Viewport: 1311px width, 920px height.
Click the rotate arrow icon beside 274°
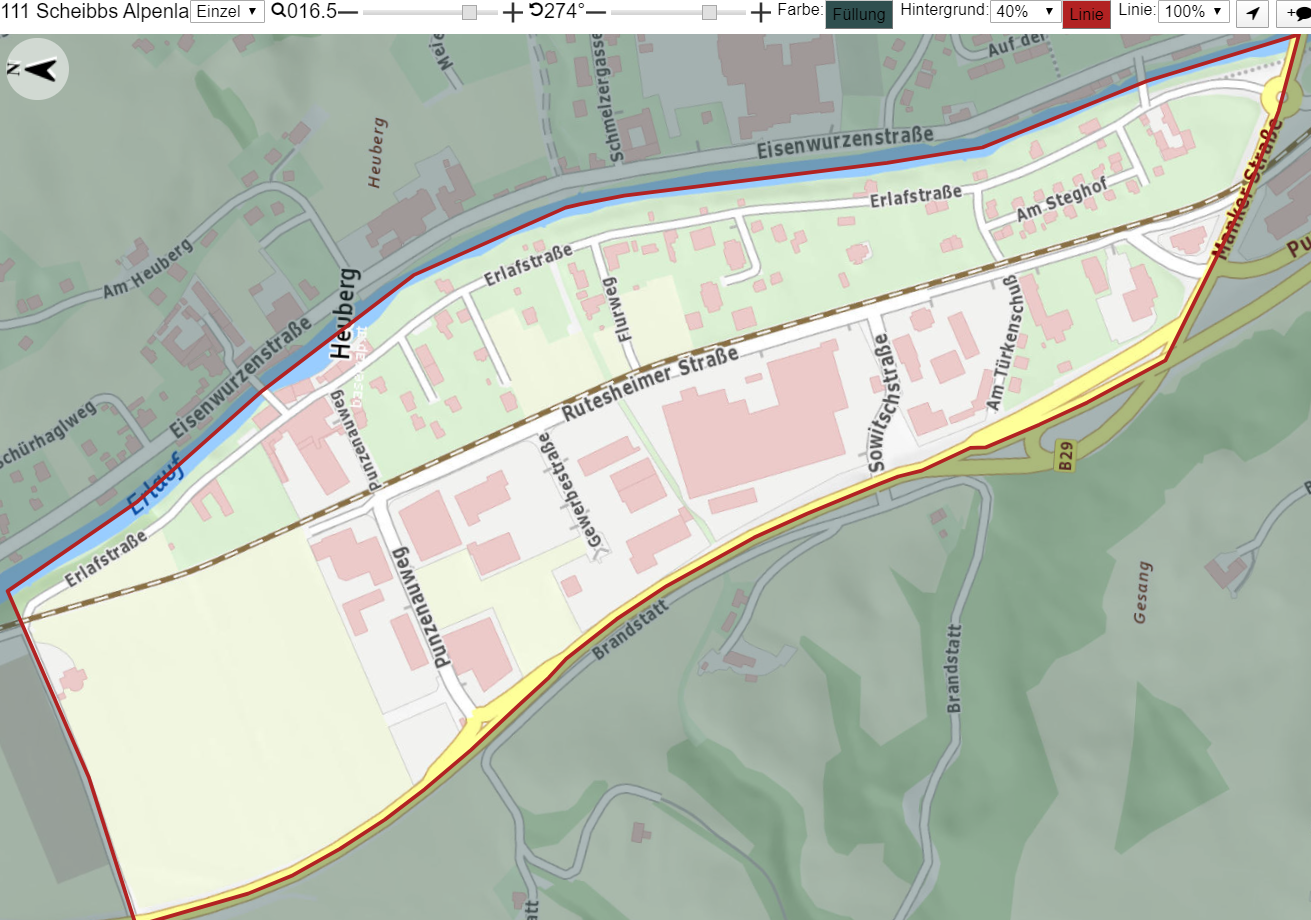click(536, 12)
